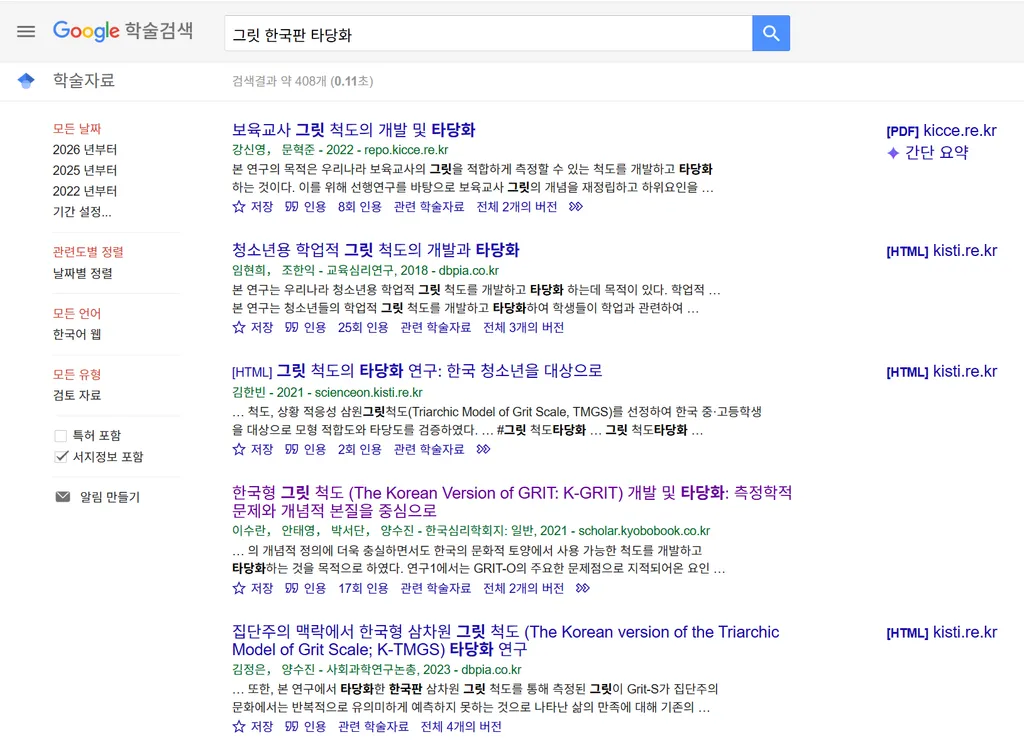
Task: Click star save icon for K-TMGS result
Action: (x=239, y=727)
